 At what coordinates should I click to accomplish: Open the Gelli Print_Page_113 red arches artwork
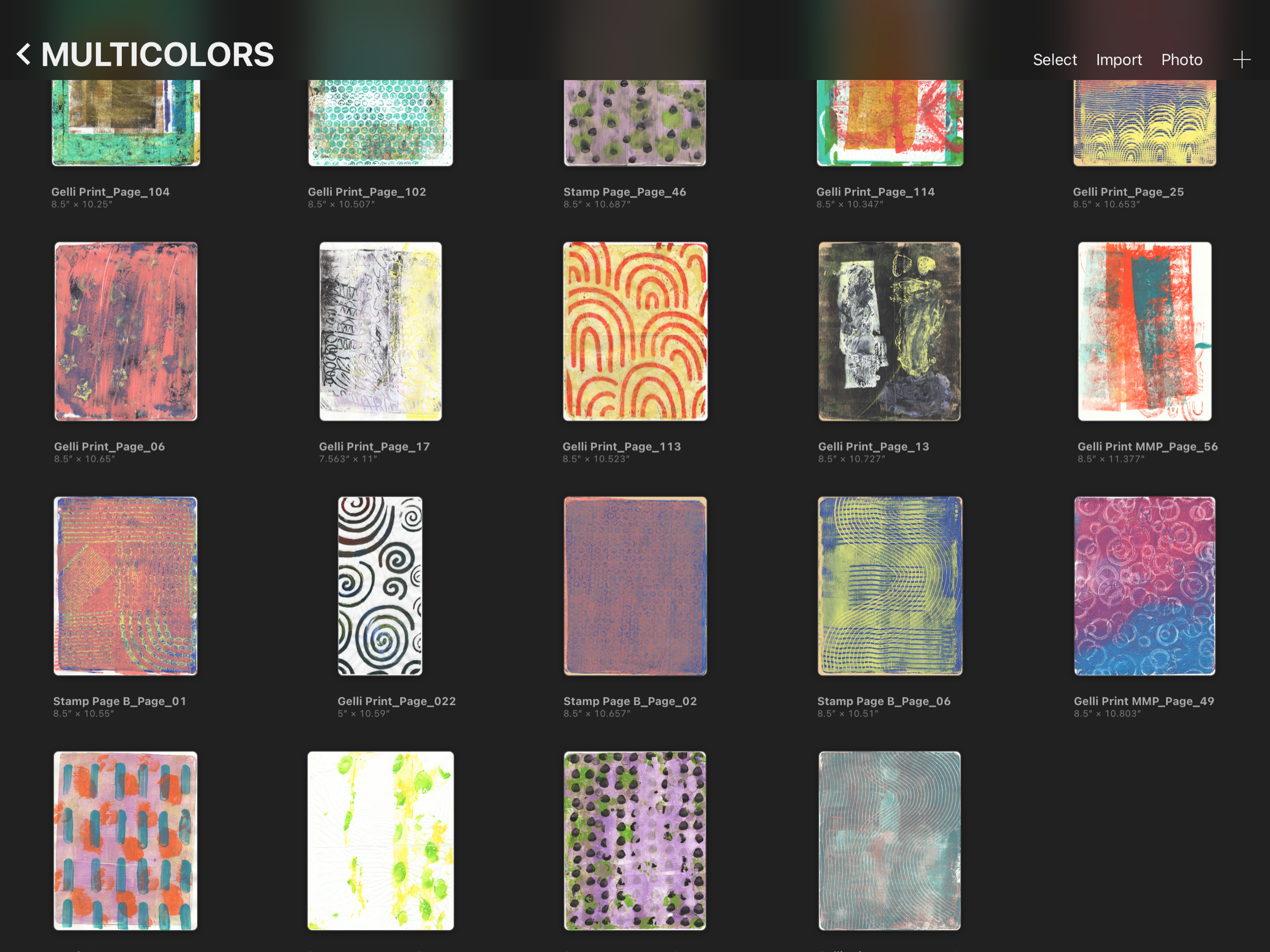635,331
